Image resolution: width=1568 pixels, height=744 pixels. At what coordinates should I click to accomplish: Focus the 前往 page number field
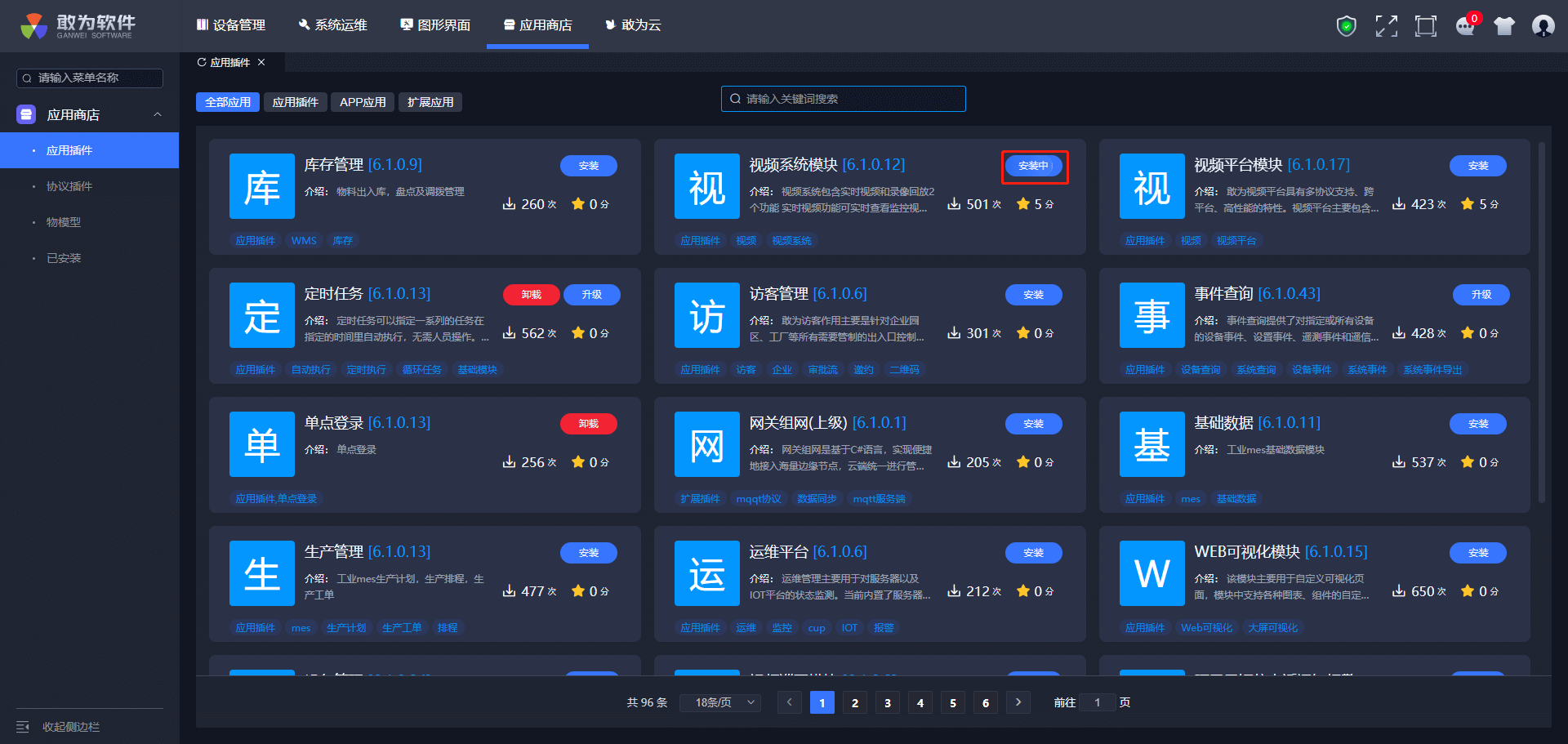(1098, 702)
